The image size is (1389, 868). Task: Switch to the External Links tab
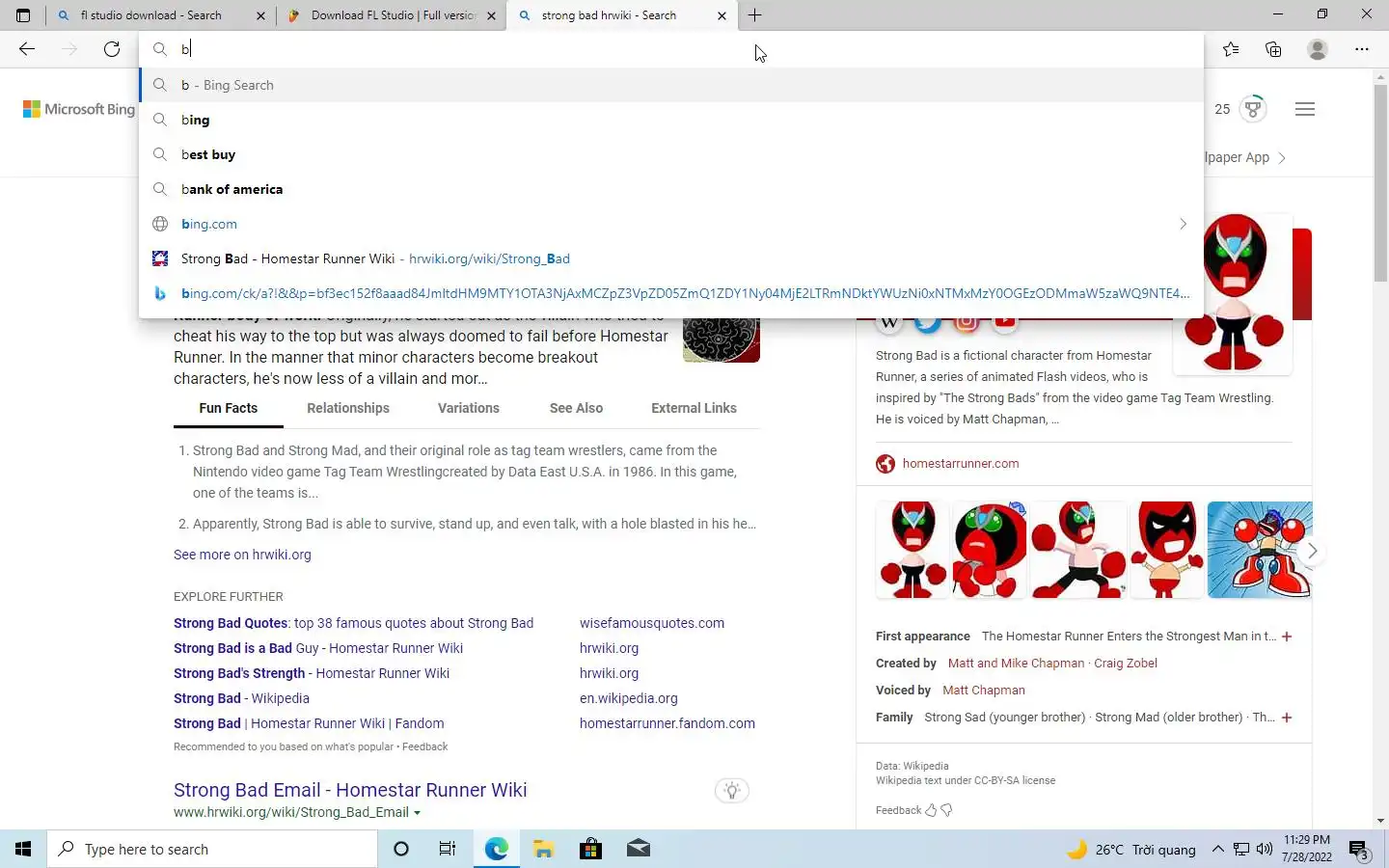(694, 408)
